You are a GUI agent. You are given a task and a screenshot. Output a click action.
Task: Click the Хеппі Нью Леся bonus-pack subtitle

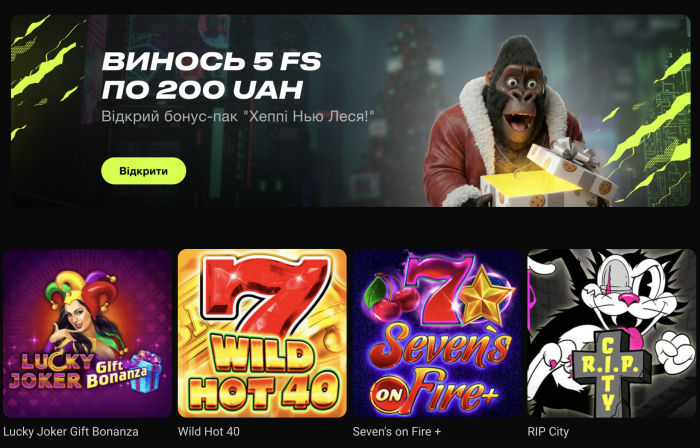point(238,116)
